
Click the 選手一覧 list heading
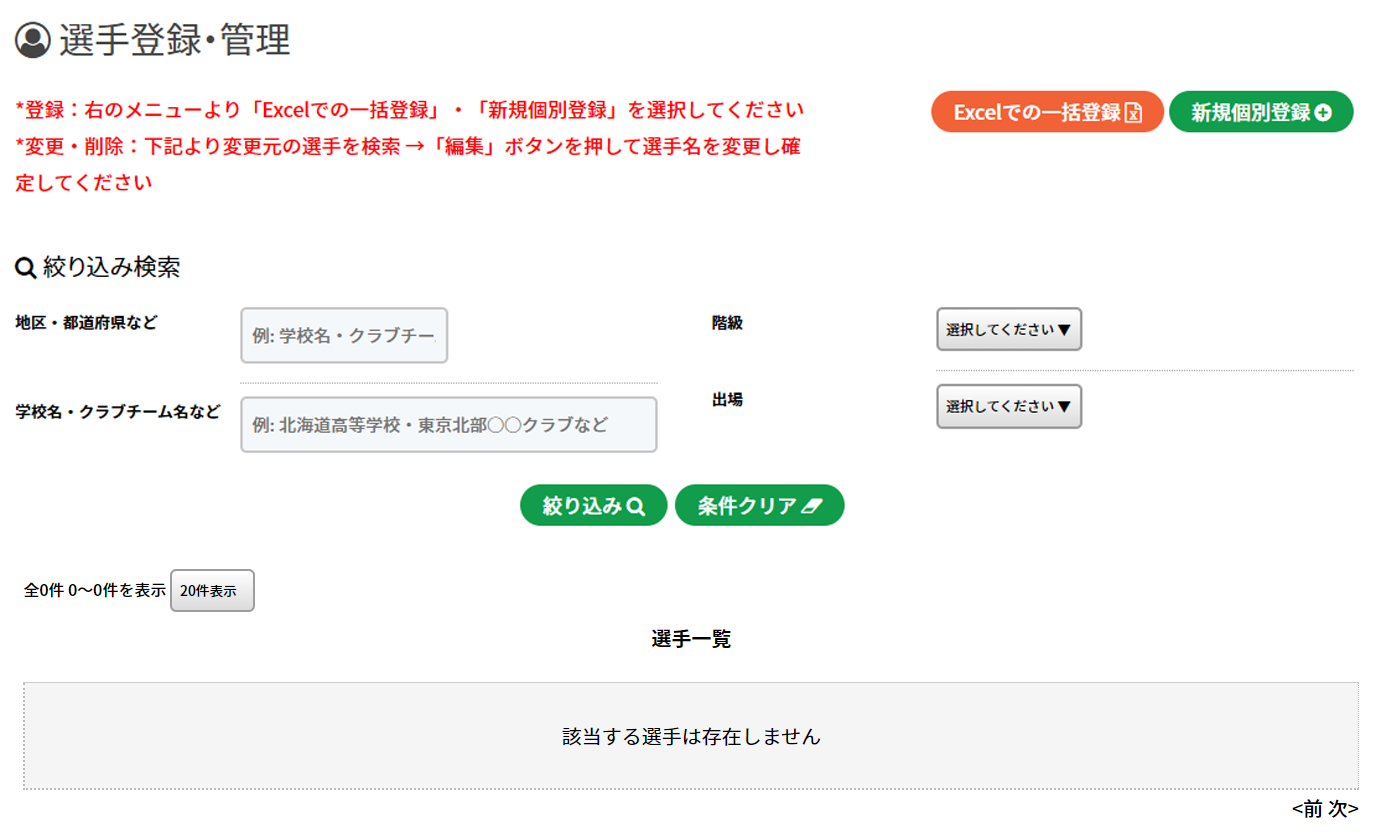tap(691, 640)
